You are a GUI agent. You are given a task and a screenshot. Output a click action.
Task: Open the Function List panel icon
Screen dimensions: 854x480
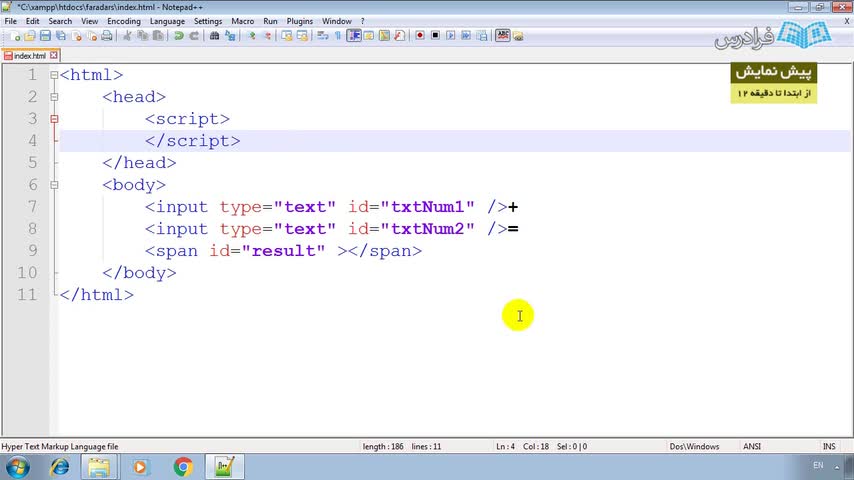pyautogui.click(x=399, y=36)
